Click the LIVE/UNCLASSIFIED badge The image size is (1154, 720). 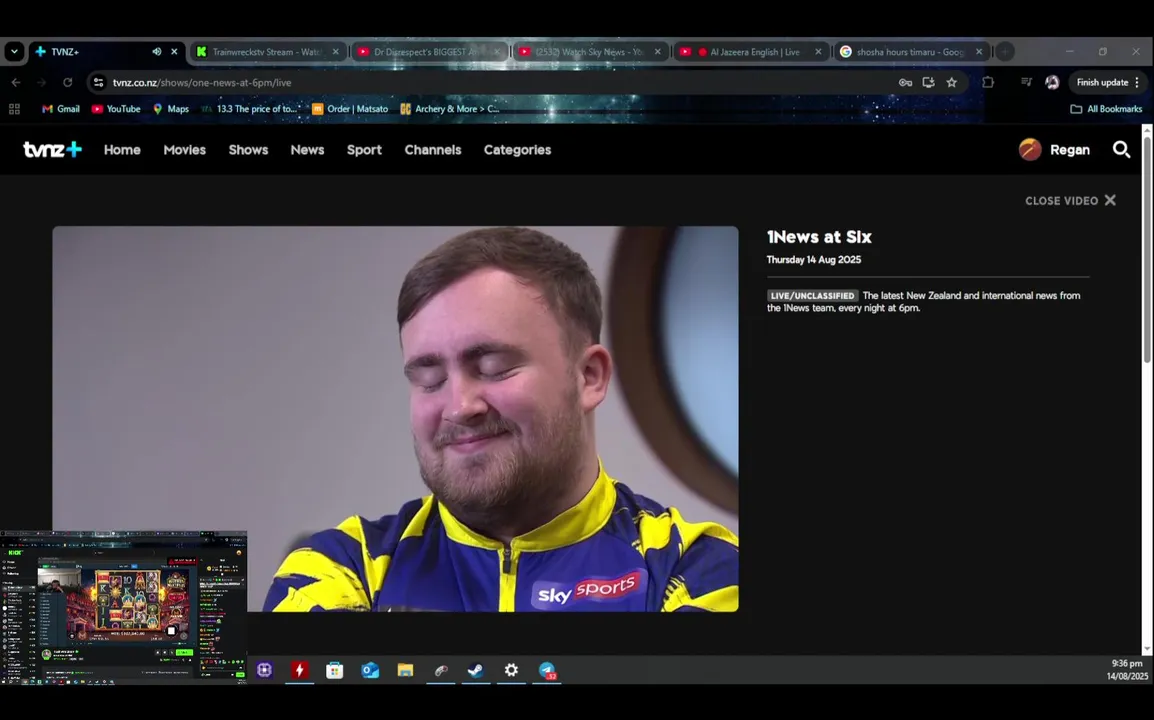[813, 295]
